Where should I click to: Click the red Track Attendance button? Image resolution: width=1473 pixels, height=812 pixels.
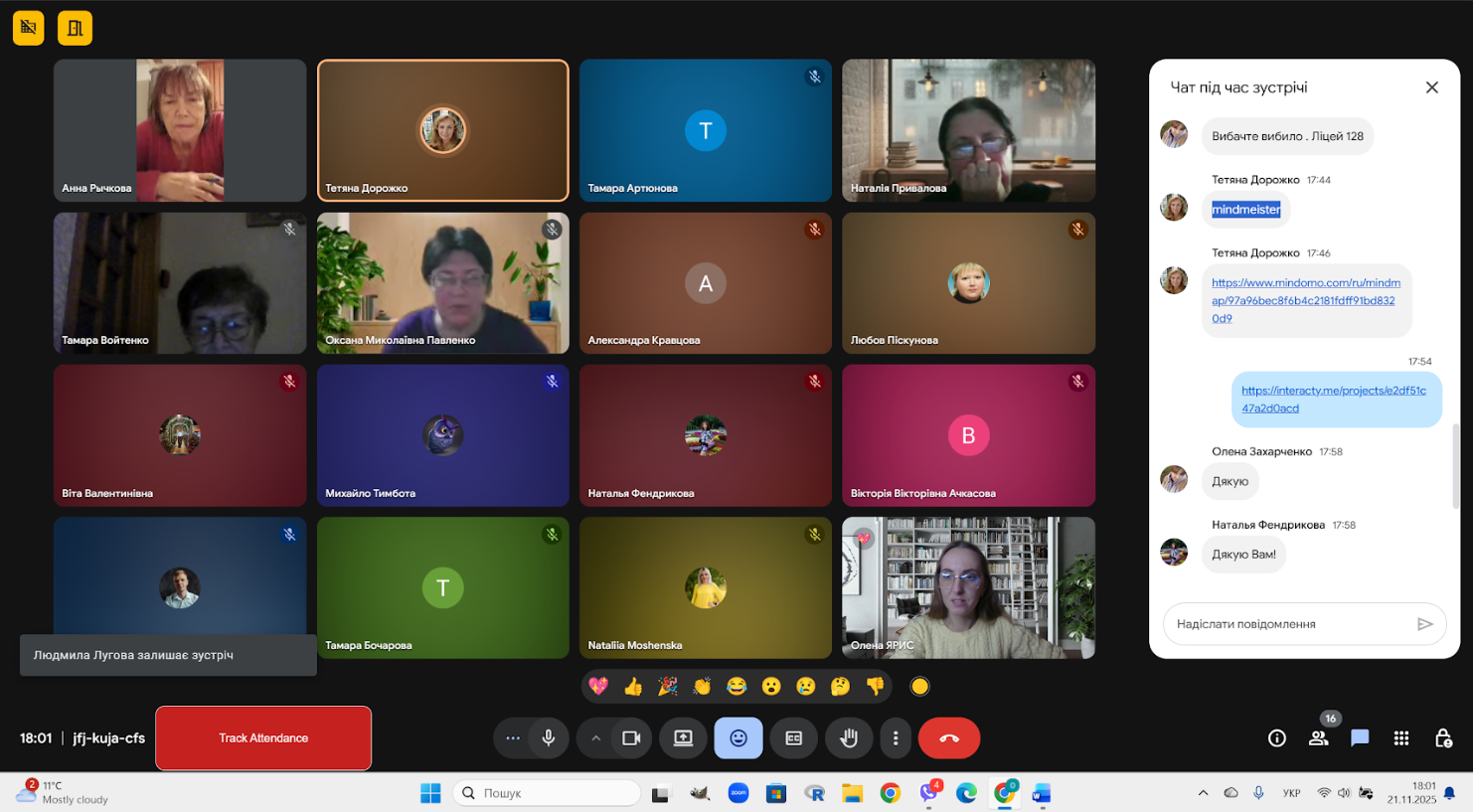coord(263,738)
